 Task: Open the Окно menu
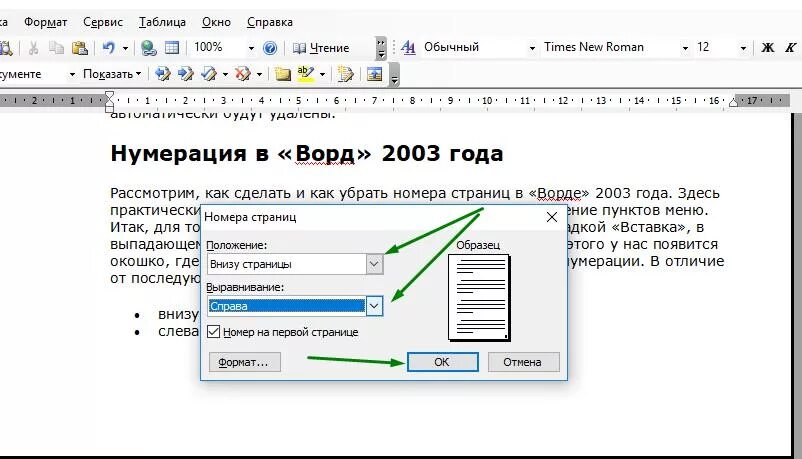click(216, 22)
